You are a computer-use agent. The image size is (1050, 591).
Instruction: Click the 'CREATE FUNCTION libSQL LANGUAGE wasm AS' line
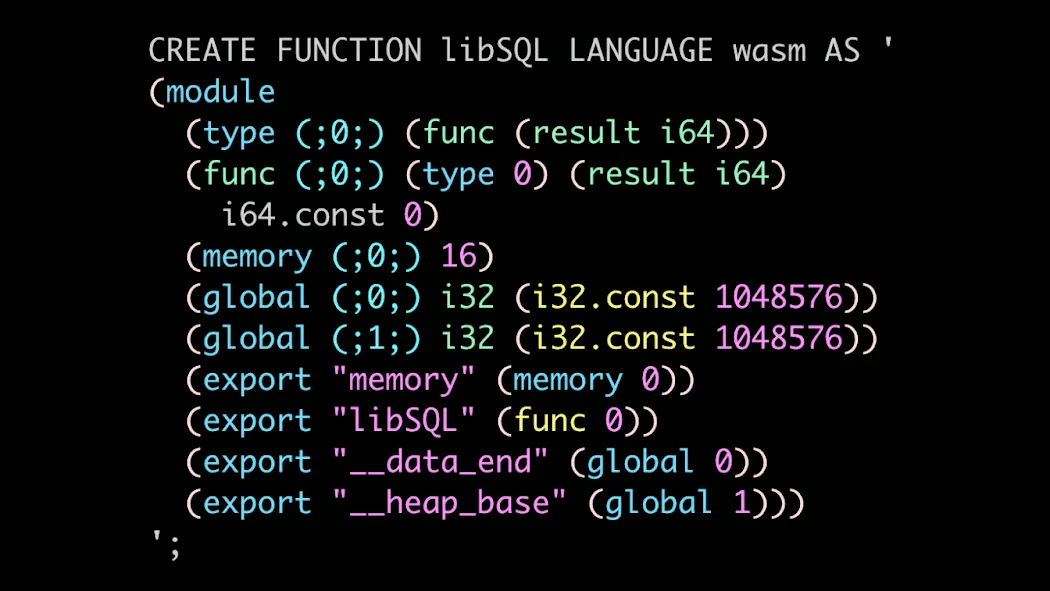pyautogui.click(x=521, y=50)
